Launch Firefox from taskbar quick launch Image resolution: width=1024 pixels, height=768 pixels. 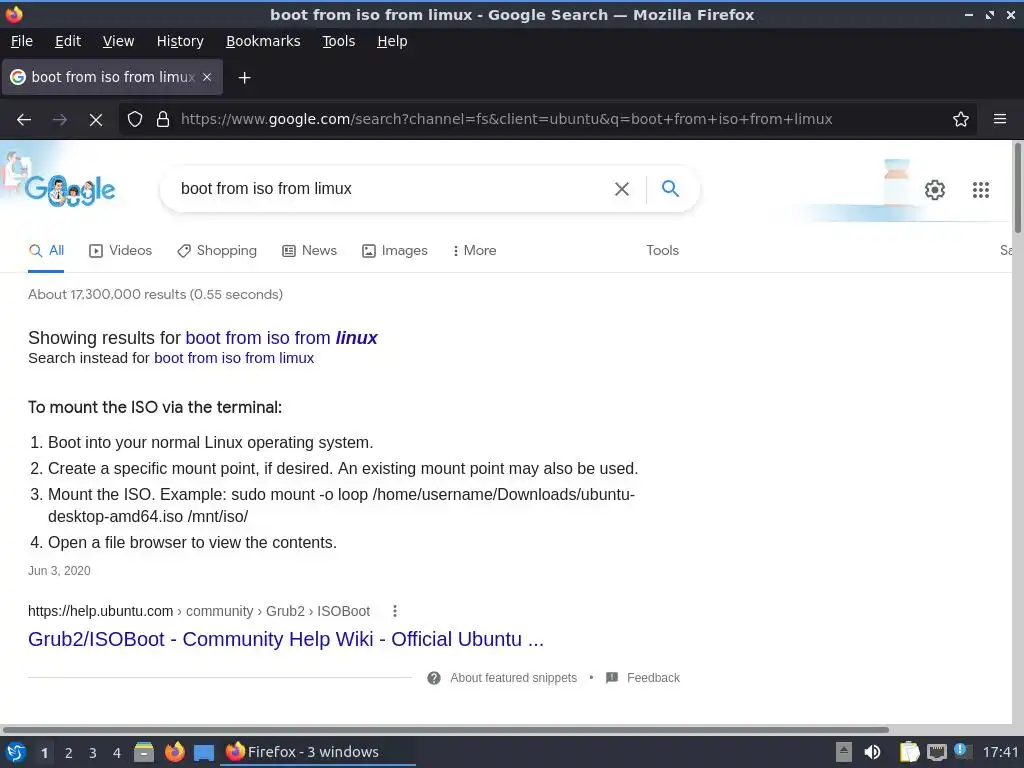[x=174, y=752]
